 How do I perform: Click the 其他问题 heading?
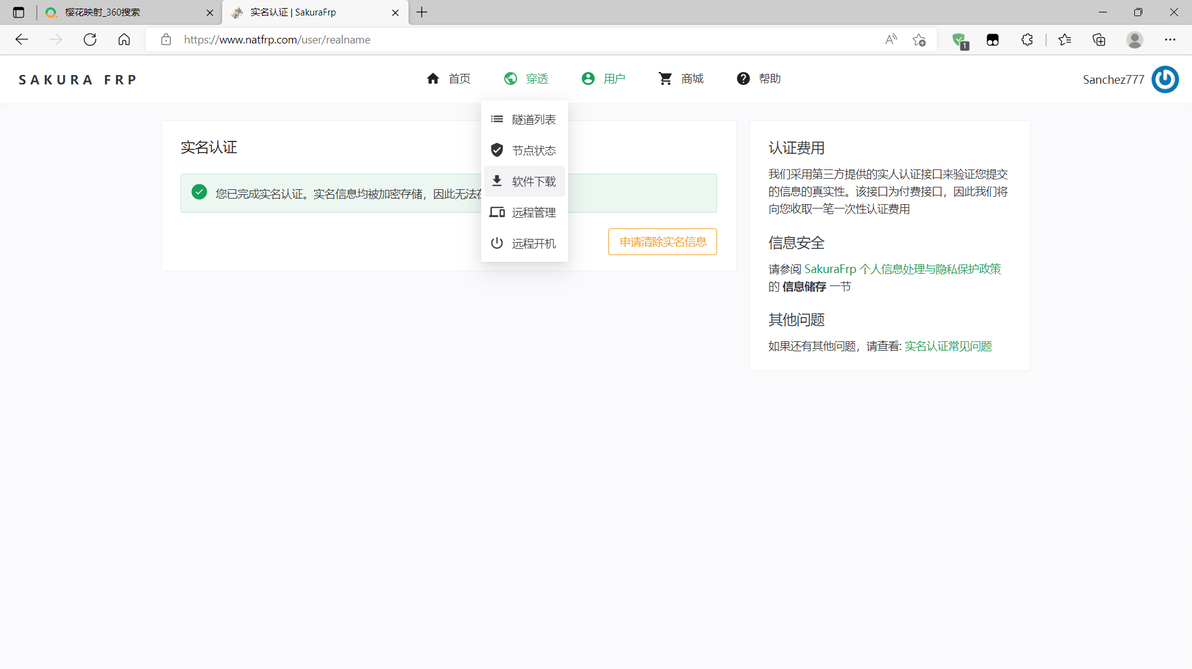click(x=796, y=320)
